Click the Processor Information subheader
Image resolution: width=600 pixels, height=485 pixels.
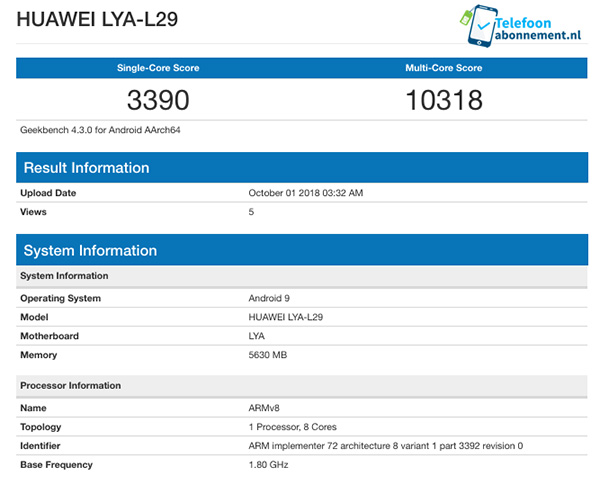tap(302, 385)
